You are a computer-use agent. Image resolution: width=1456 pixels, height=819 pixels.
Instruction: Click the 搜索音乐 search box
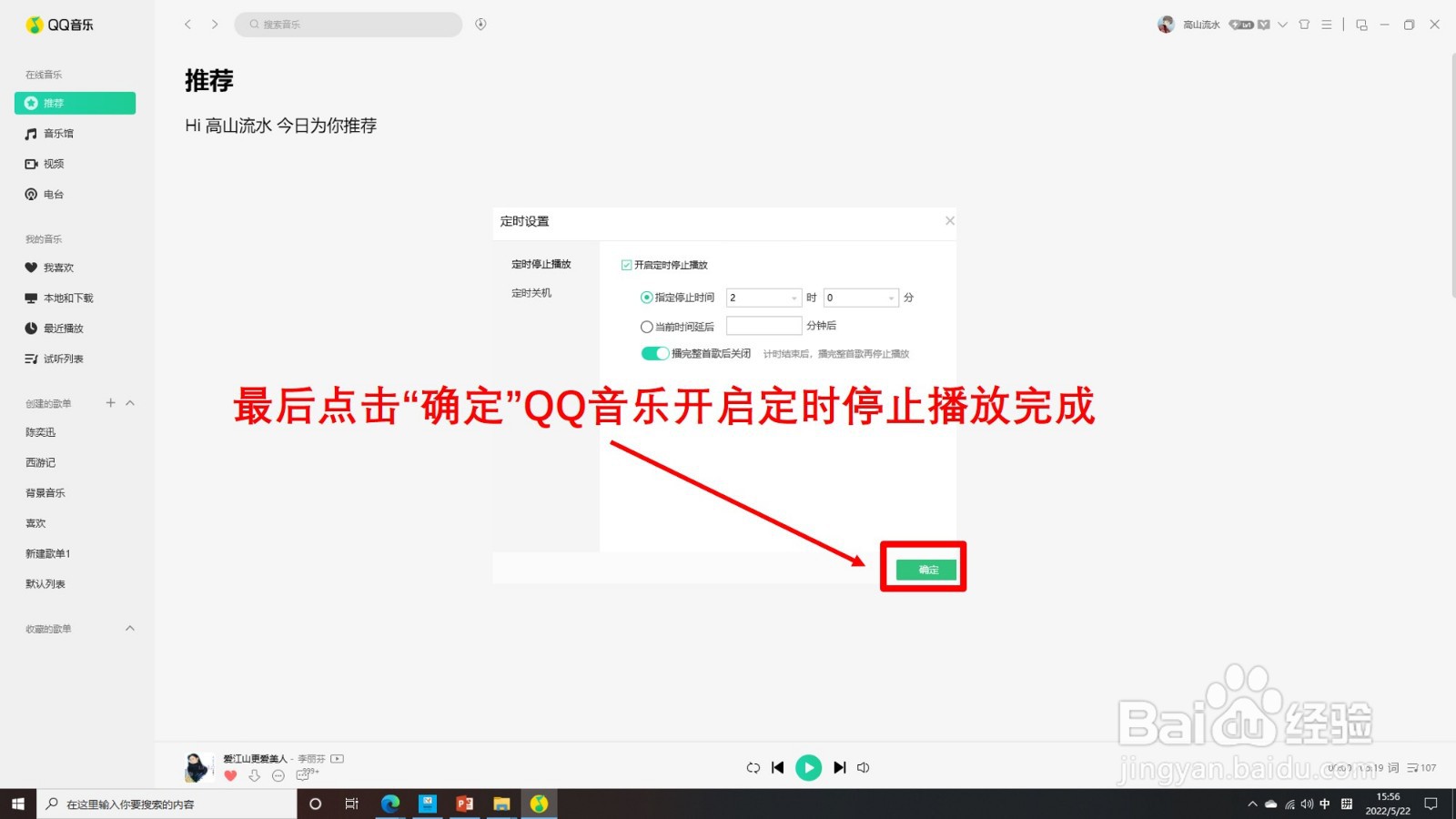[349, 25]
